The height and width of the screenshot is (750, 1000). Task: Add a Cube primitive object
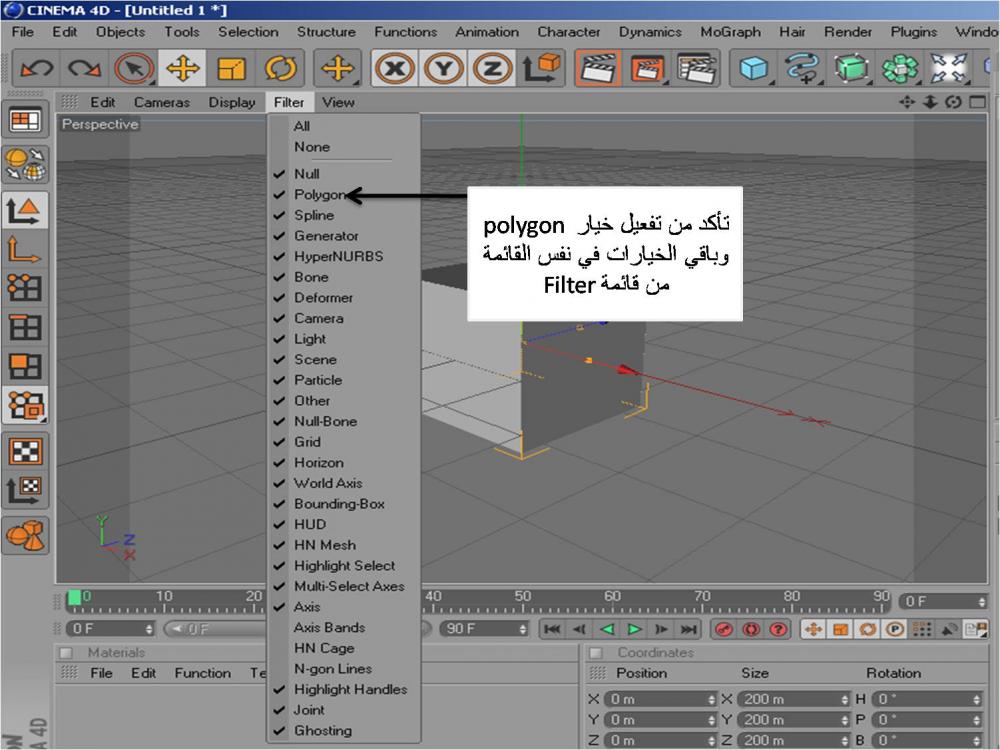(753, 68)
